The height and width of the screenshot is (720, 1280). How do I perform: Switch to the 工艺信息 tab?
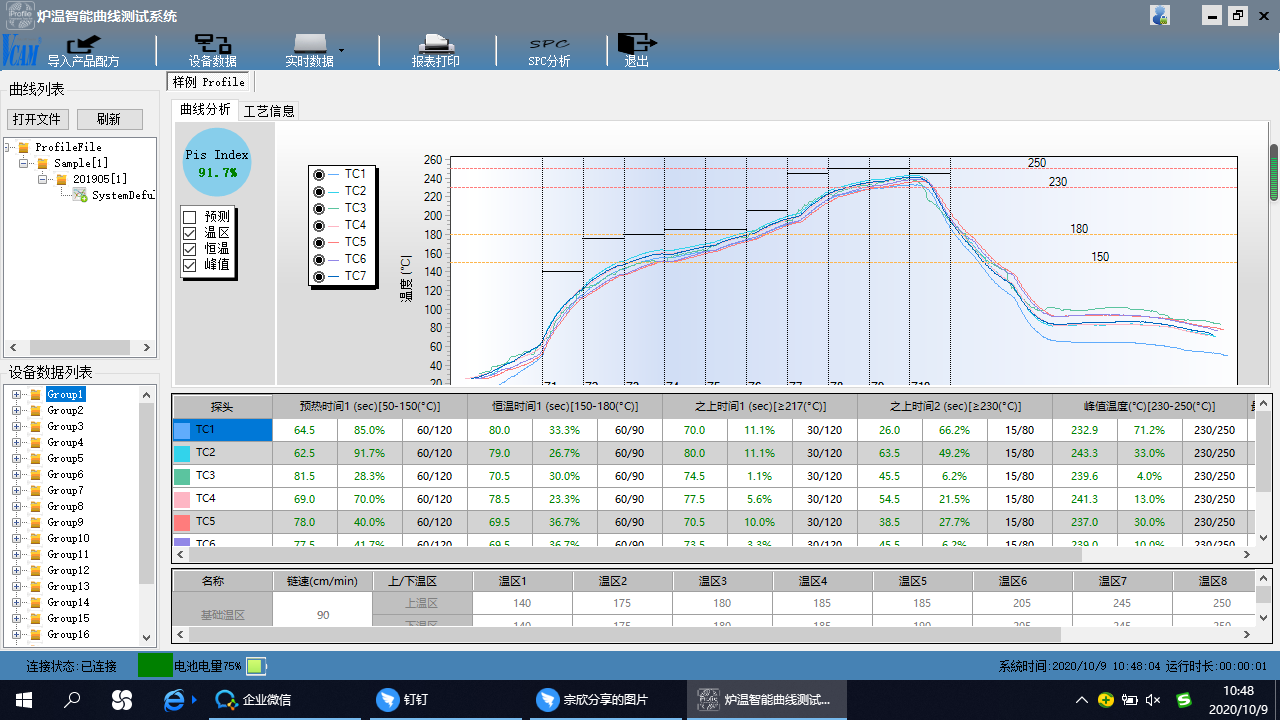point(269,111)
